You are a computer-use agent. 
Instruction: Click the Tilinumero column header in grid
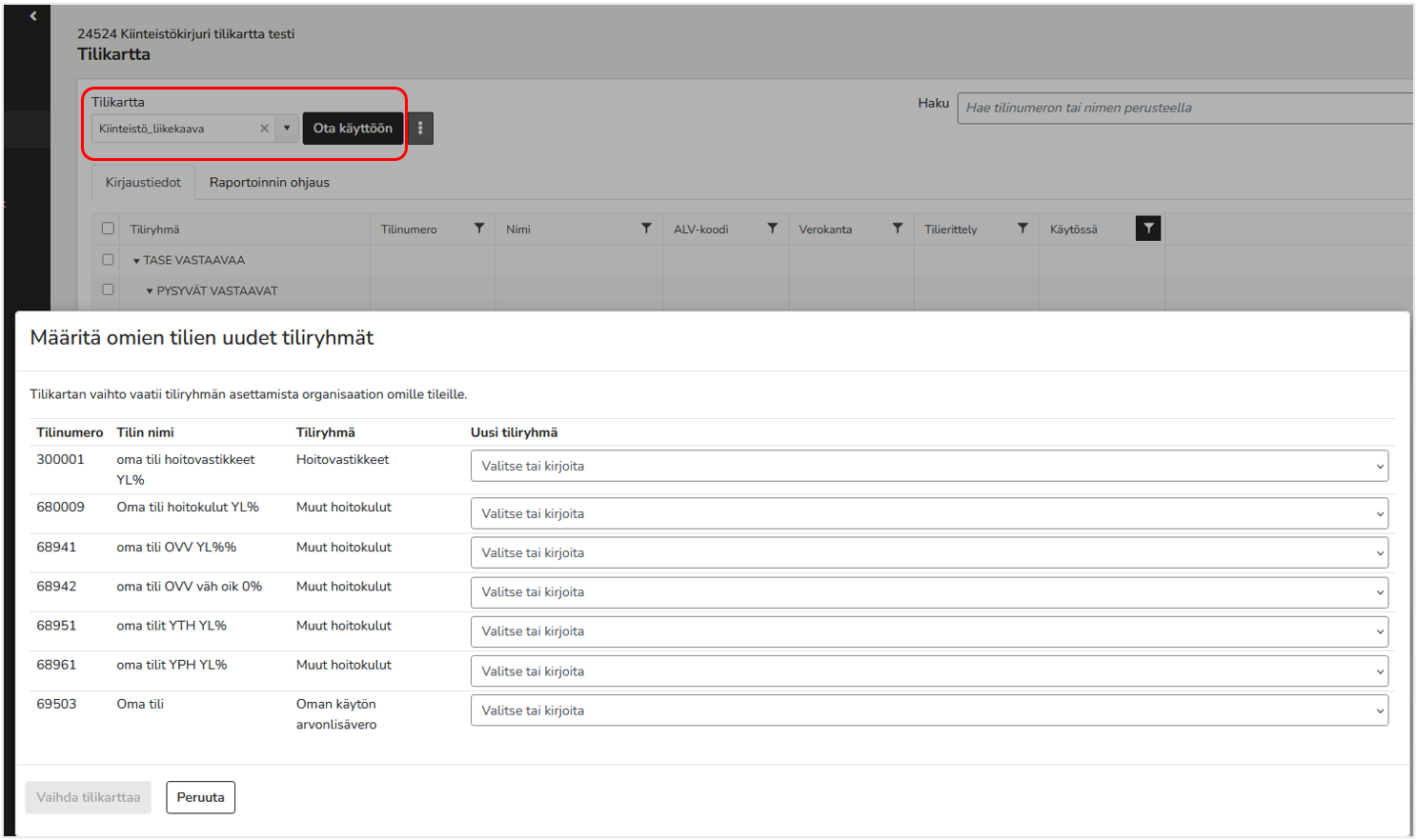409,230
